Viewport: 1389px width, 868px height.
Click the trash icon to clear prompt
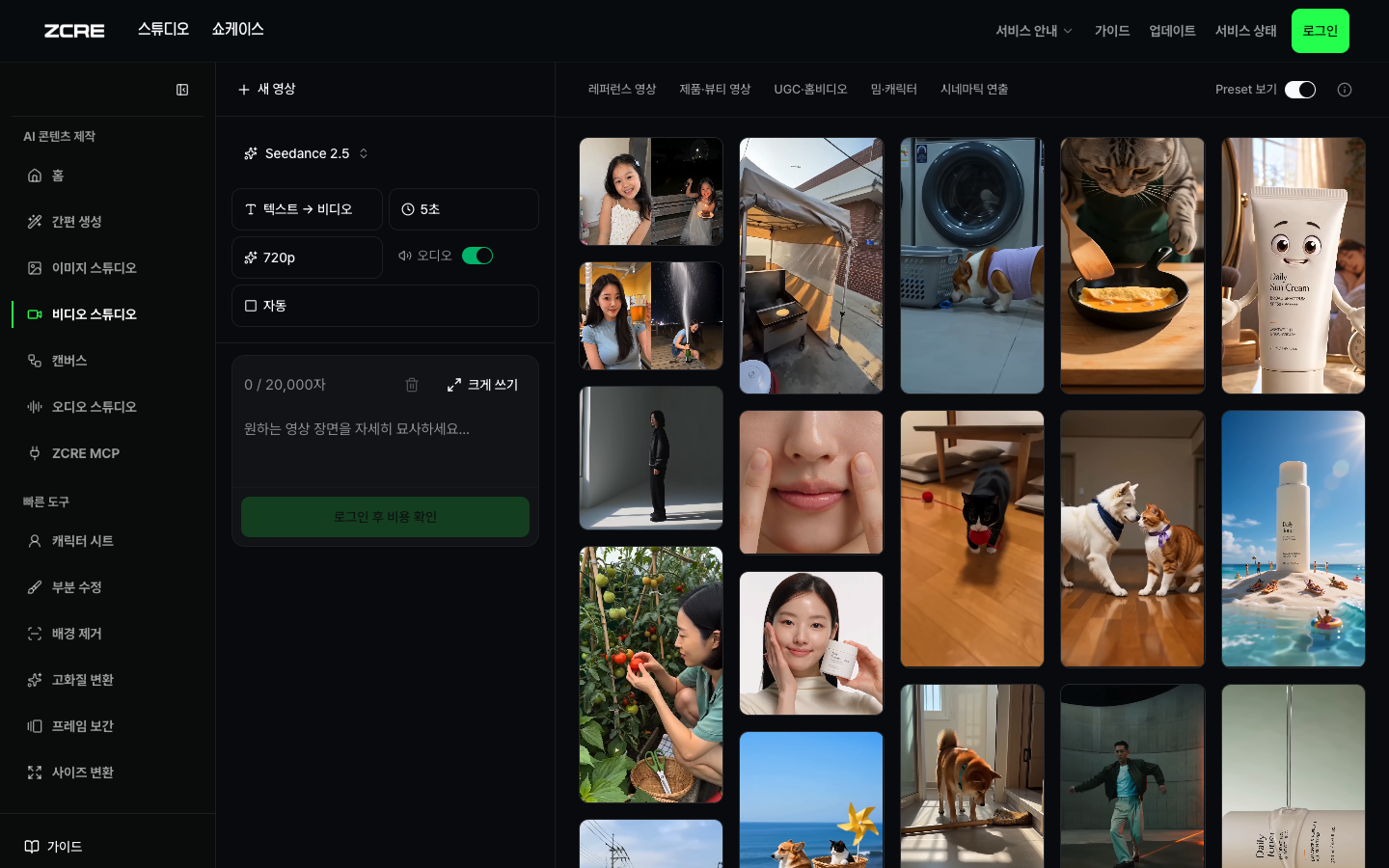(412, 385)
